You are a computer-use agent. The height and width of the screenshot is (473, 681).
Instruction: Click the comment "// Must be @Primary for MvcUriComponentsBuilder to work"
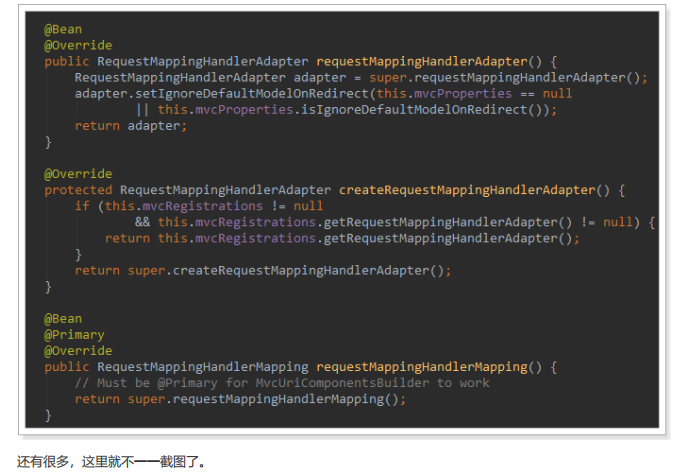click(x=282, y=383)
